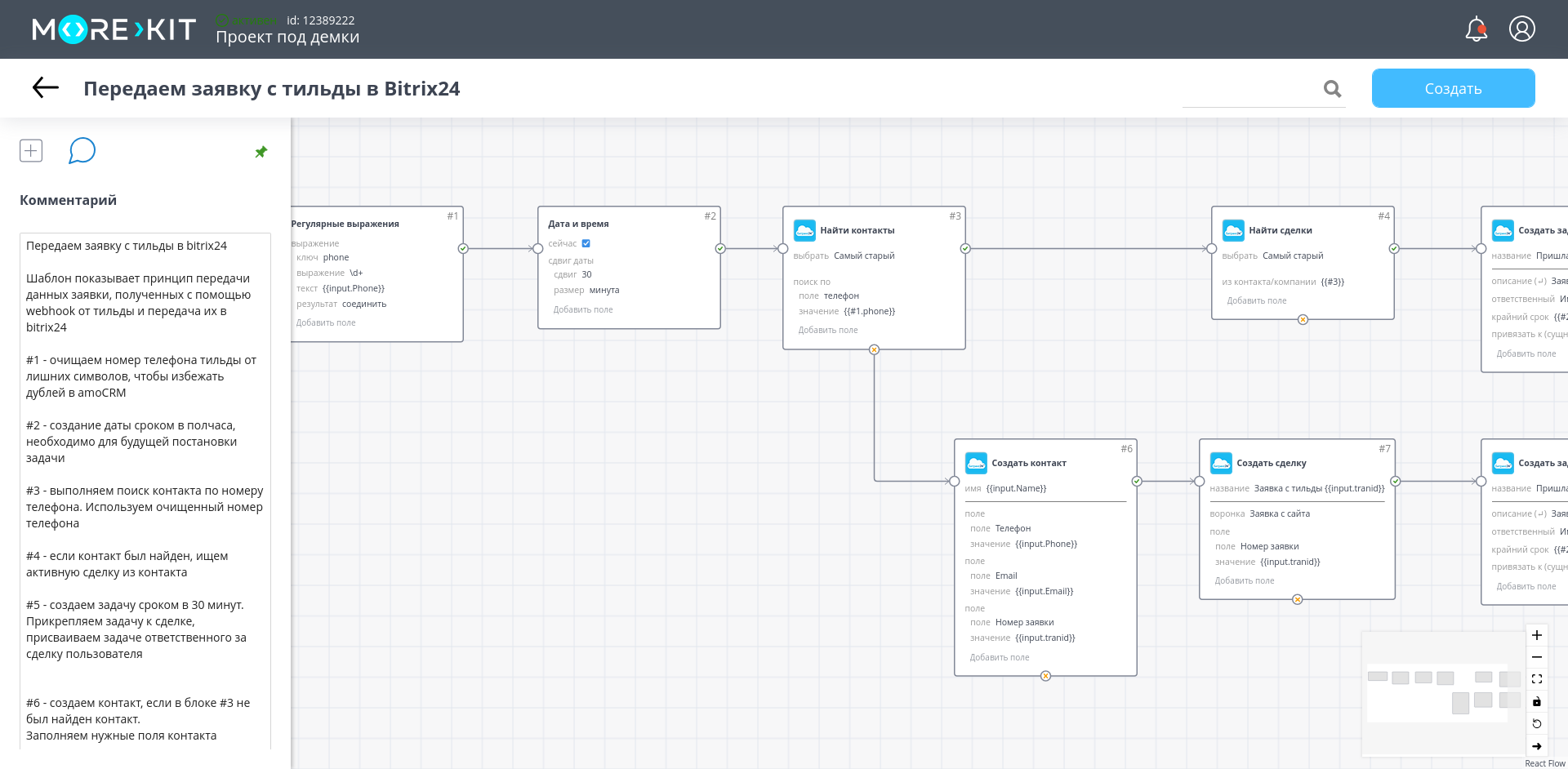Zoom in on the flow canvas
This screenshot has width=1568, height=769.
coord(1536,635)
